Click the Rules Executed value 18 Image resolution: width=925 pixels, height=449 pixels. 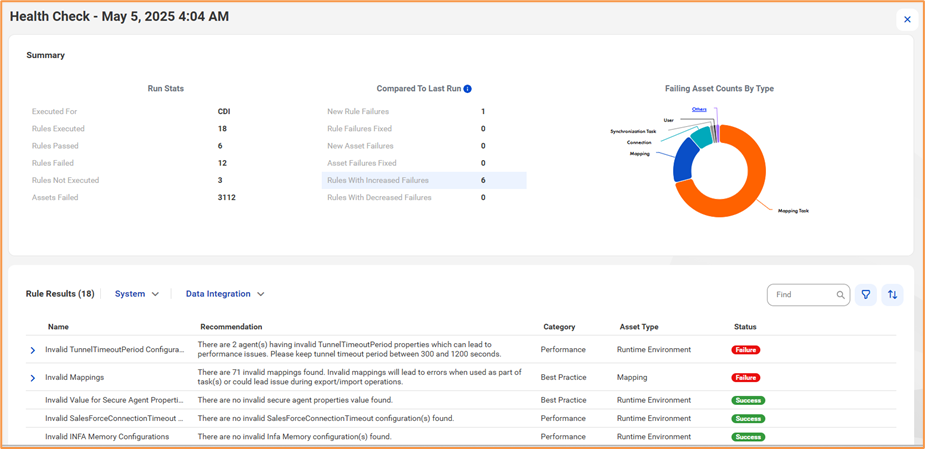coord(222,129)
